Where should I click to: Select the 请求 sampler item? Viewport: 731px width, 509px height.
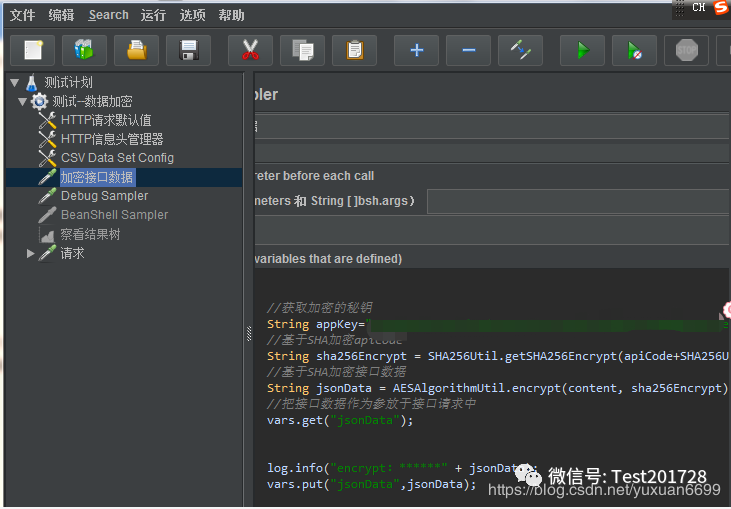point(72,253)
